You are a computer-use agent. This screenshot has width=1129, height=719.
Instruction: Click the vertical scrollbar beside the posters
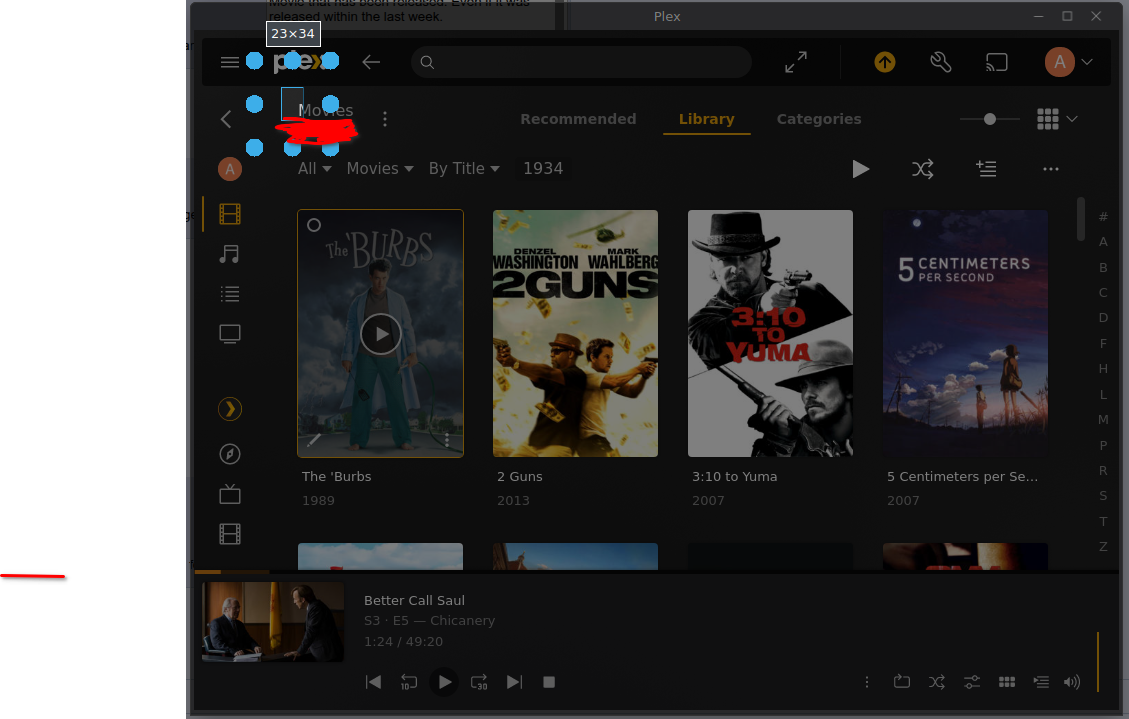tap(1081, 220)
